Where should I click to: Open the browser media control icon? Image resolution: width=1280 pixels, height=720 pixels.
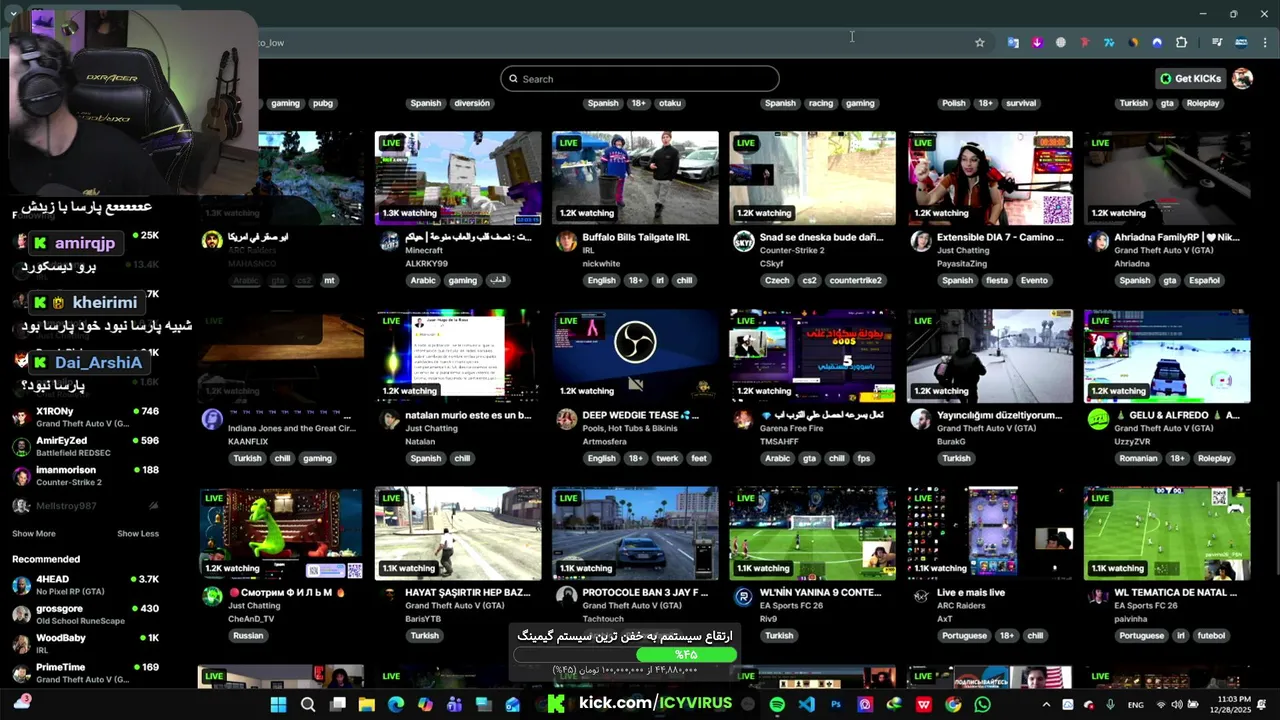point(1217,42)
